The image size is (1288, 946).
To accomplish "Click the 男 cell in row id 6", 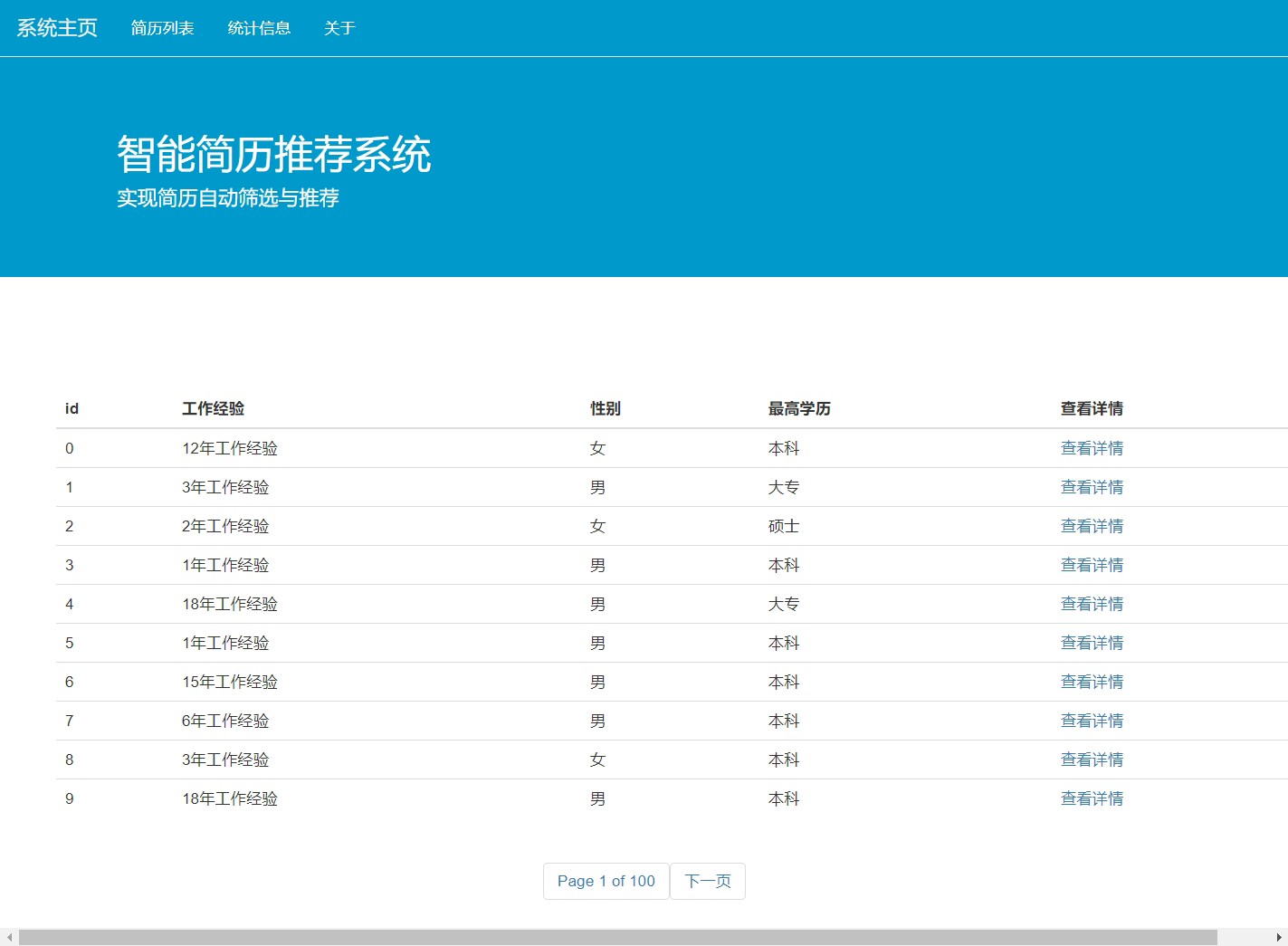I will 597,682.
